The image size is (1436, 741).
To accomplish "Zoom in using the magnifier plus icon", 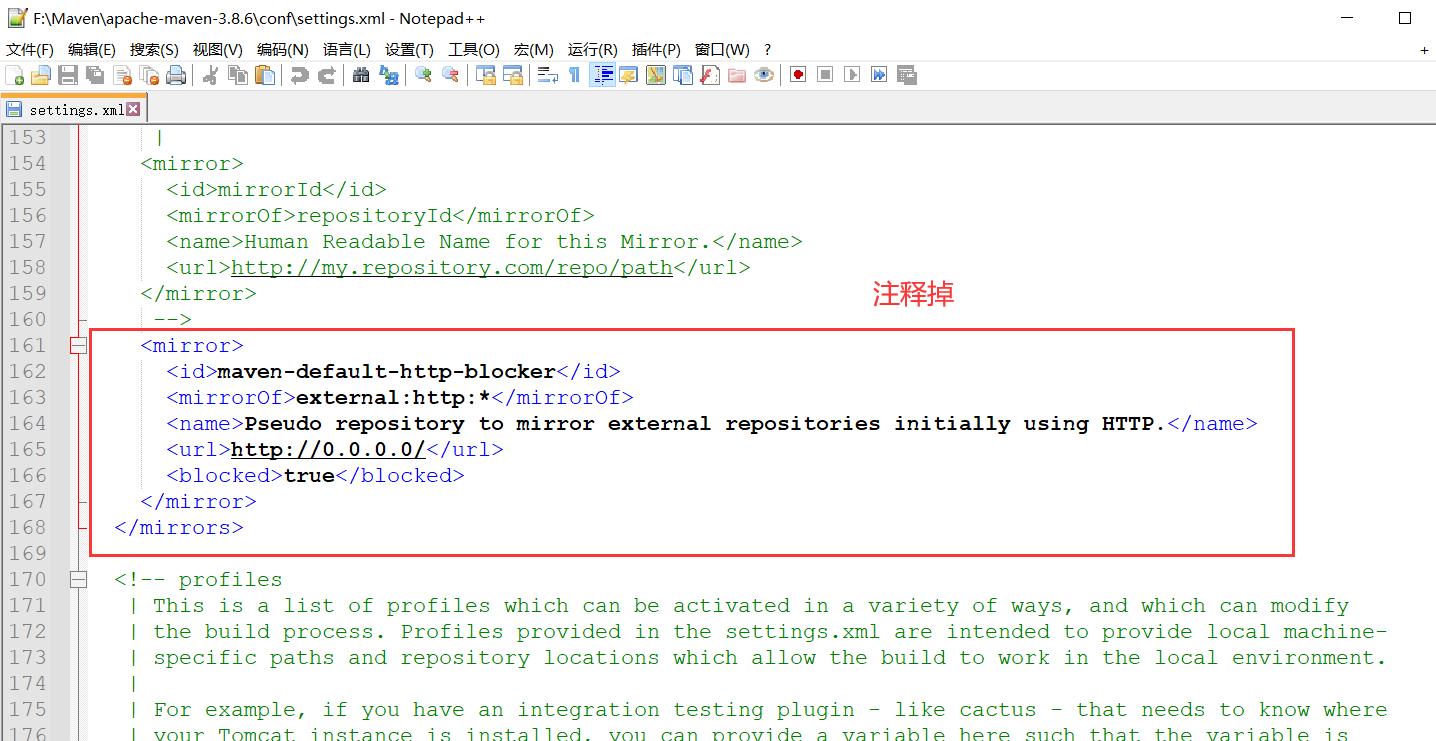I will point(423,75).
